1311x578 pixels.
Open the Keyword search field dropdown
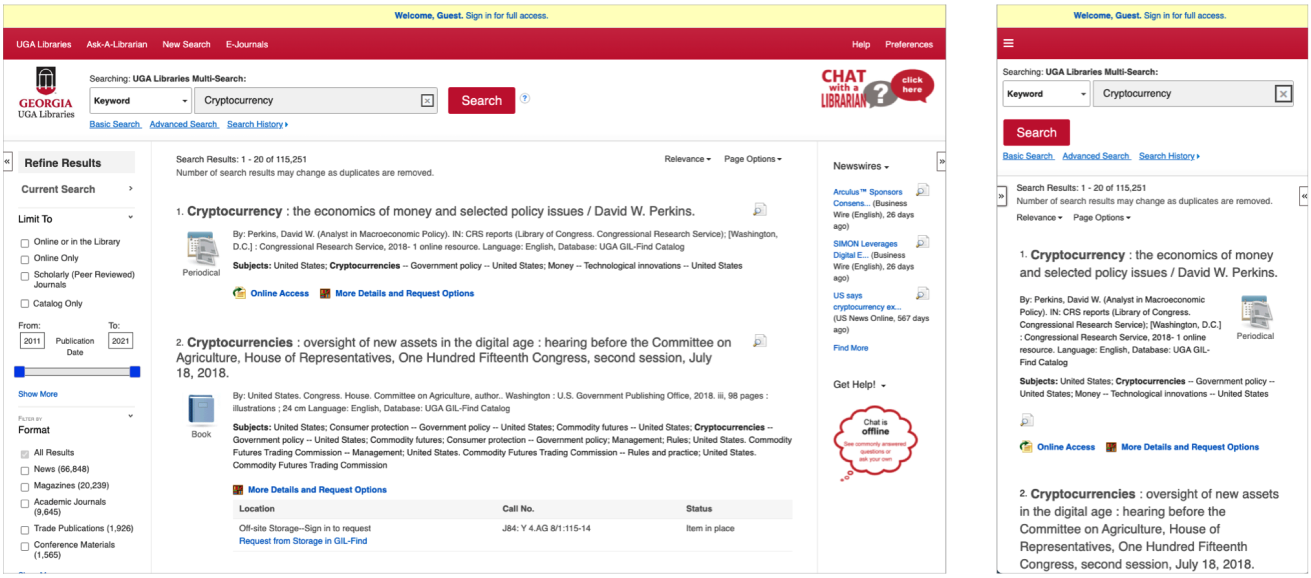140,101
